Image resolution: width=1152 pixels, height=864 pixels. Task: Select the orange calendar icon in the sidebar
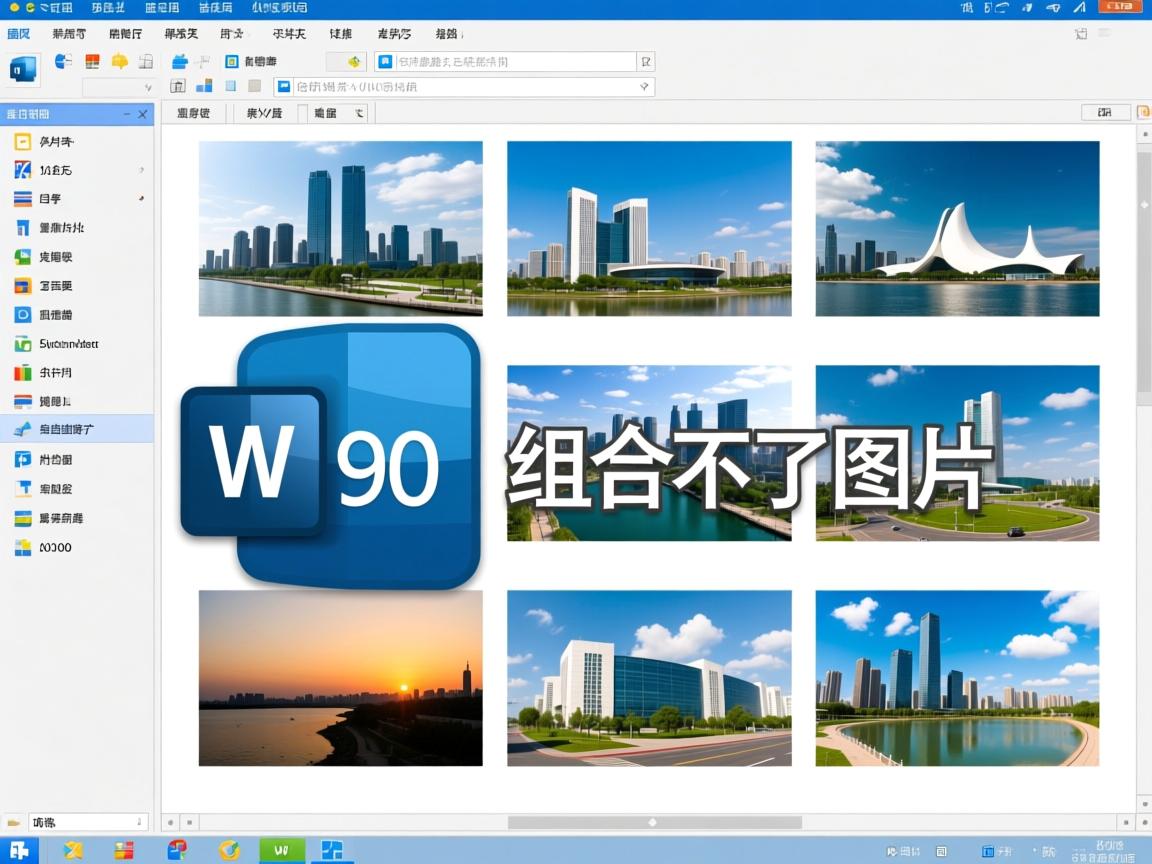[x=22, y=141]
